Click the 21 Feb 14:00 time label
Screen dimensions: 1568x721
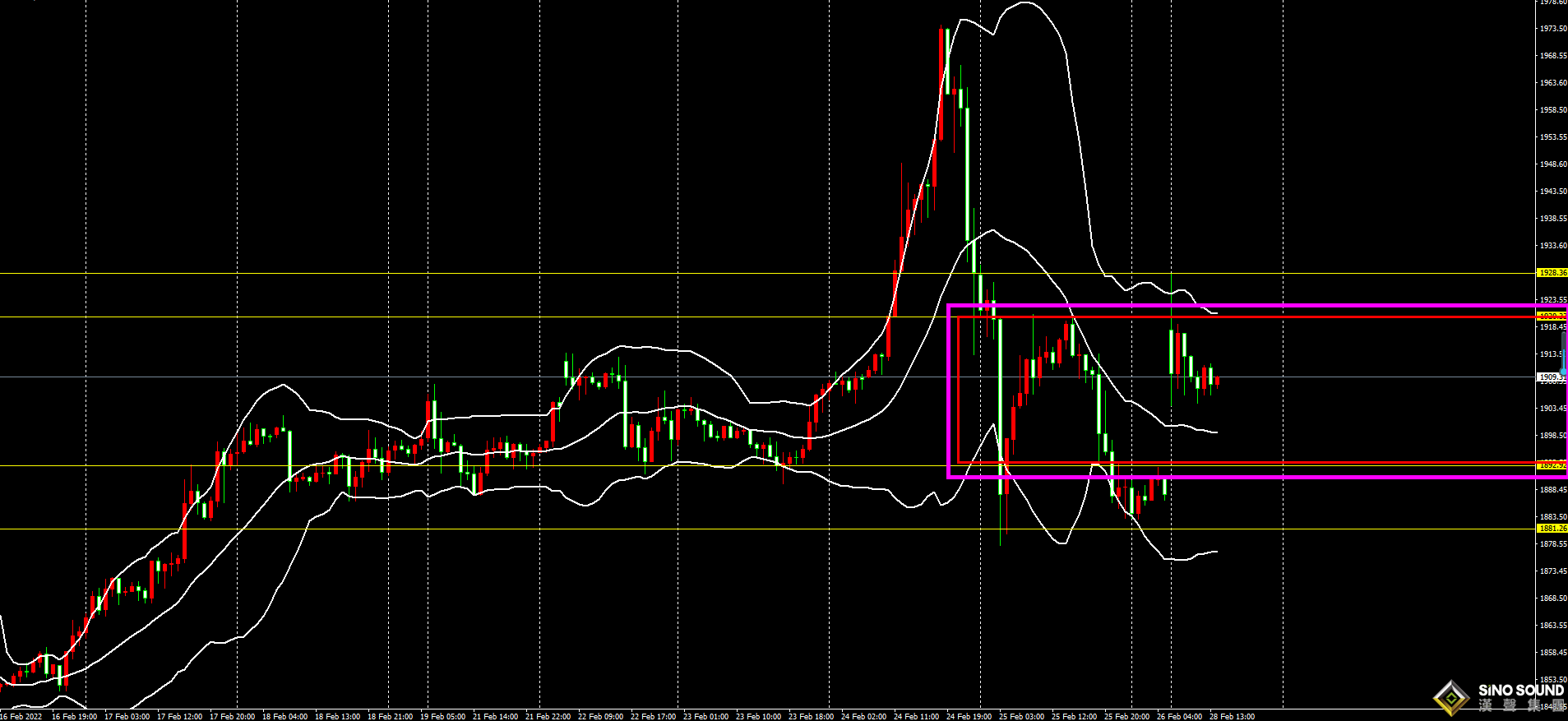[x=495, y=716]
